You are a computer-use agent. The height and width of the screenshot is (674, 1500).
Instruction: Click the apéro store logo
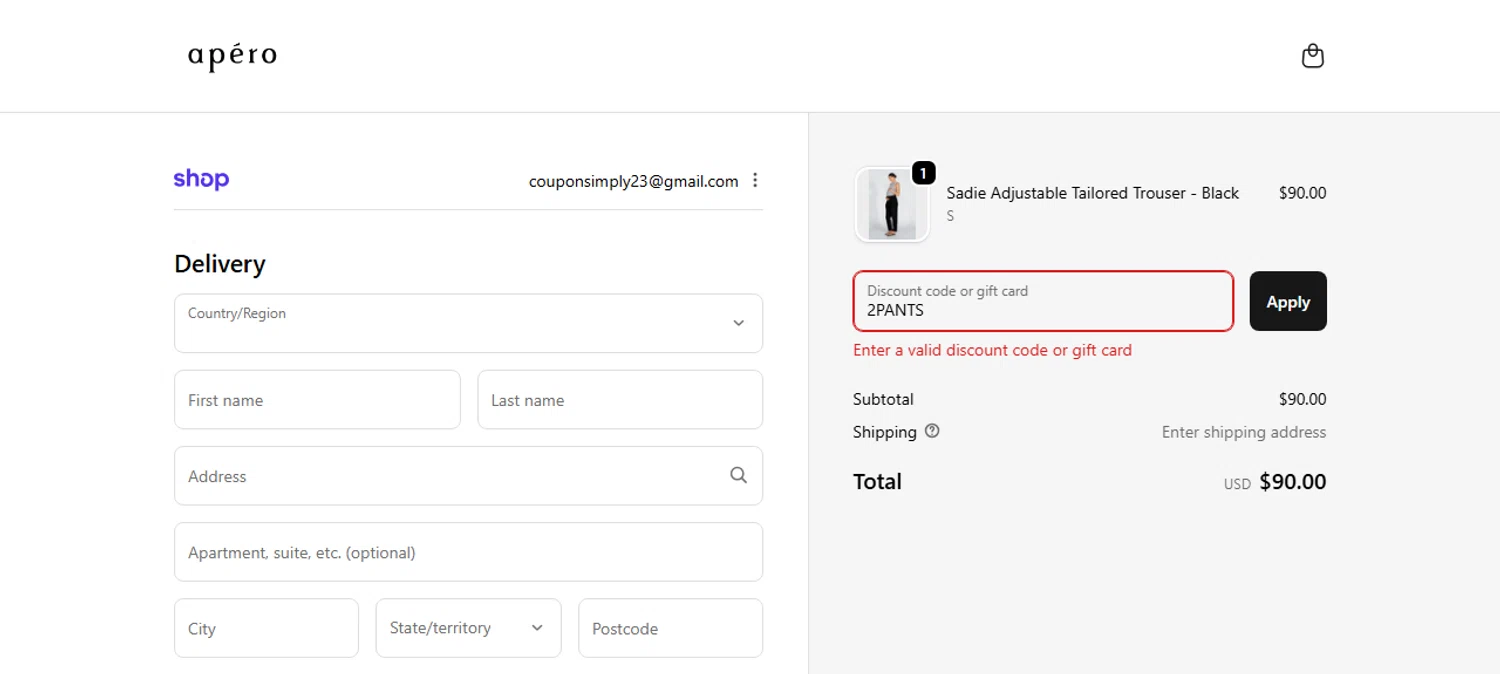(x=232, y=57)
